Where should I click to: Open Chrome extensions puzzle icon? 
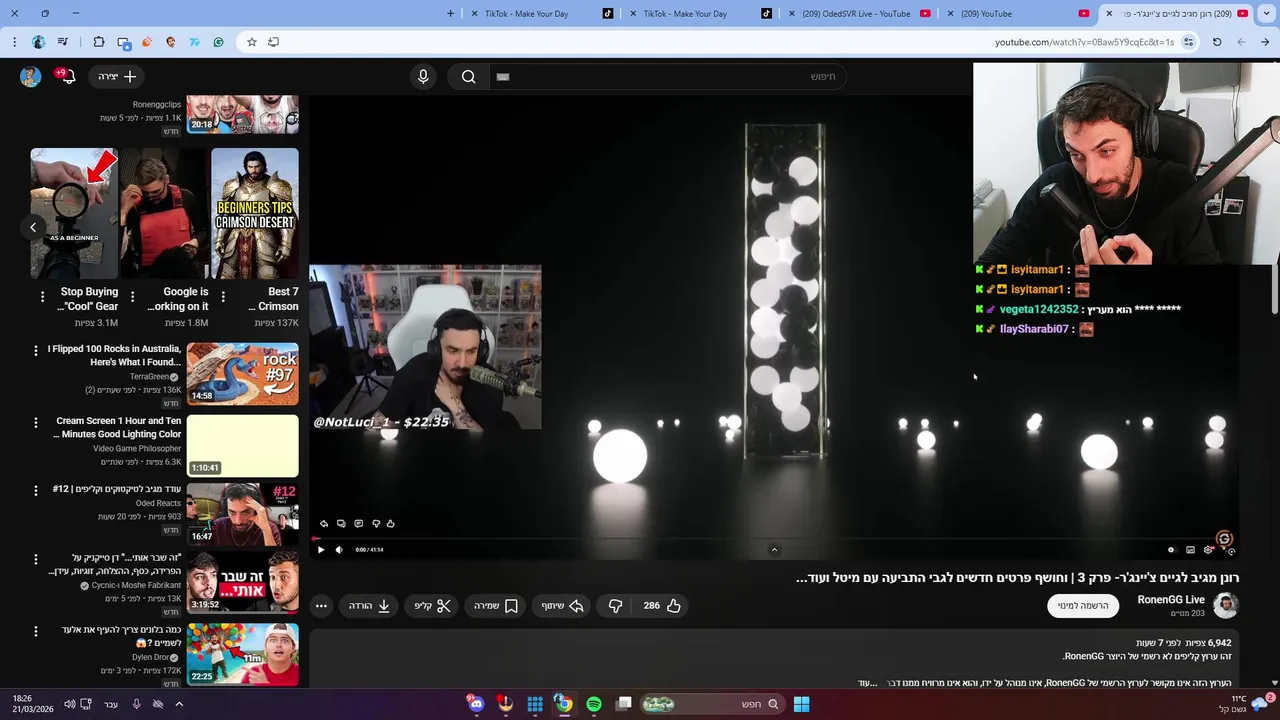point(99,42)
